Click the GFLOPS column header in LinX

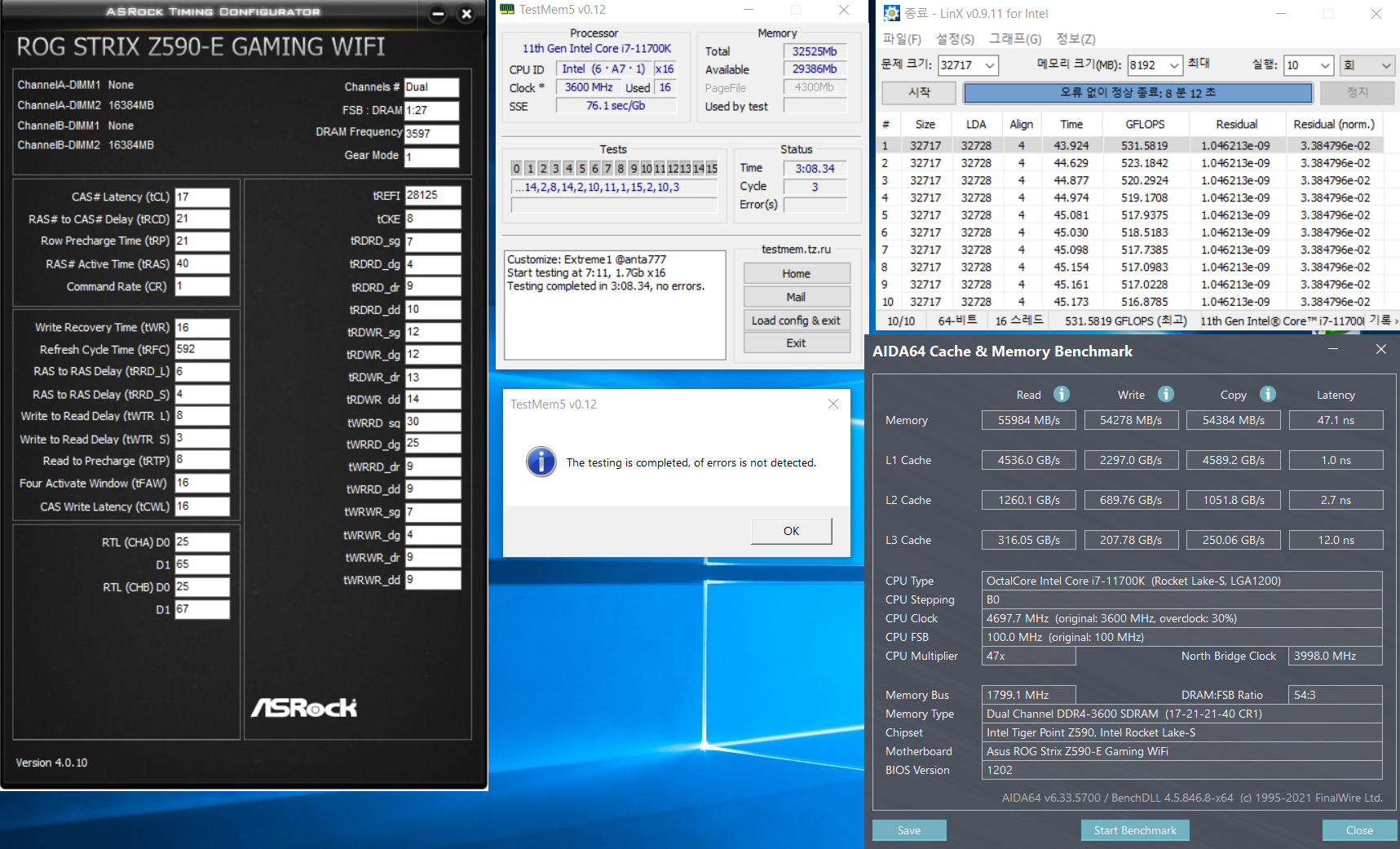pos(1145,124)
